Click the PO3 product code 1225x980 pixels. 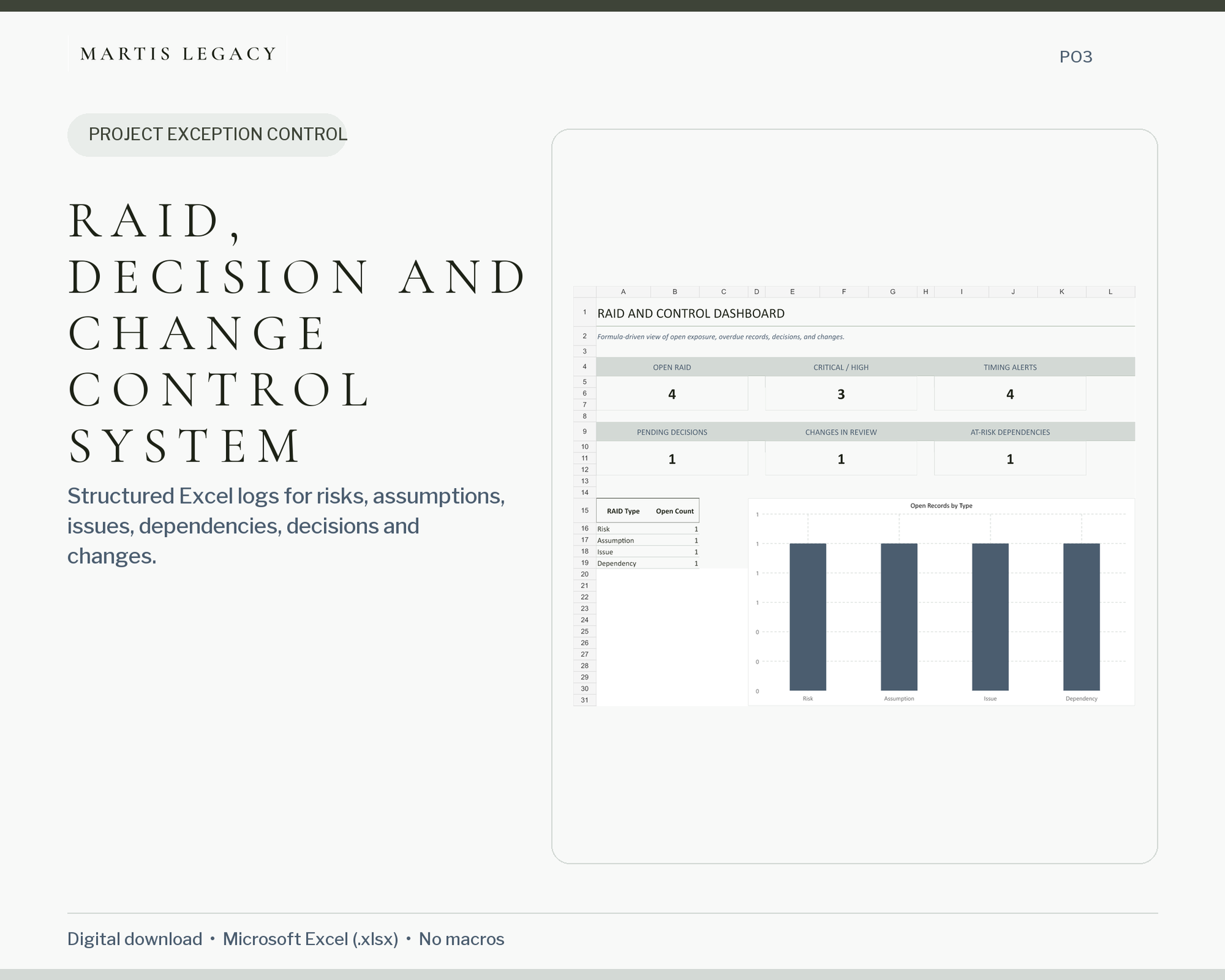click(x=1076, y=57)
